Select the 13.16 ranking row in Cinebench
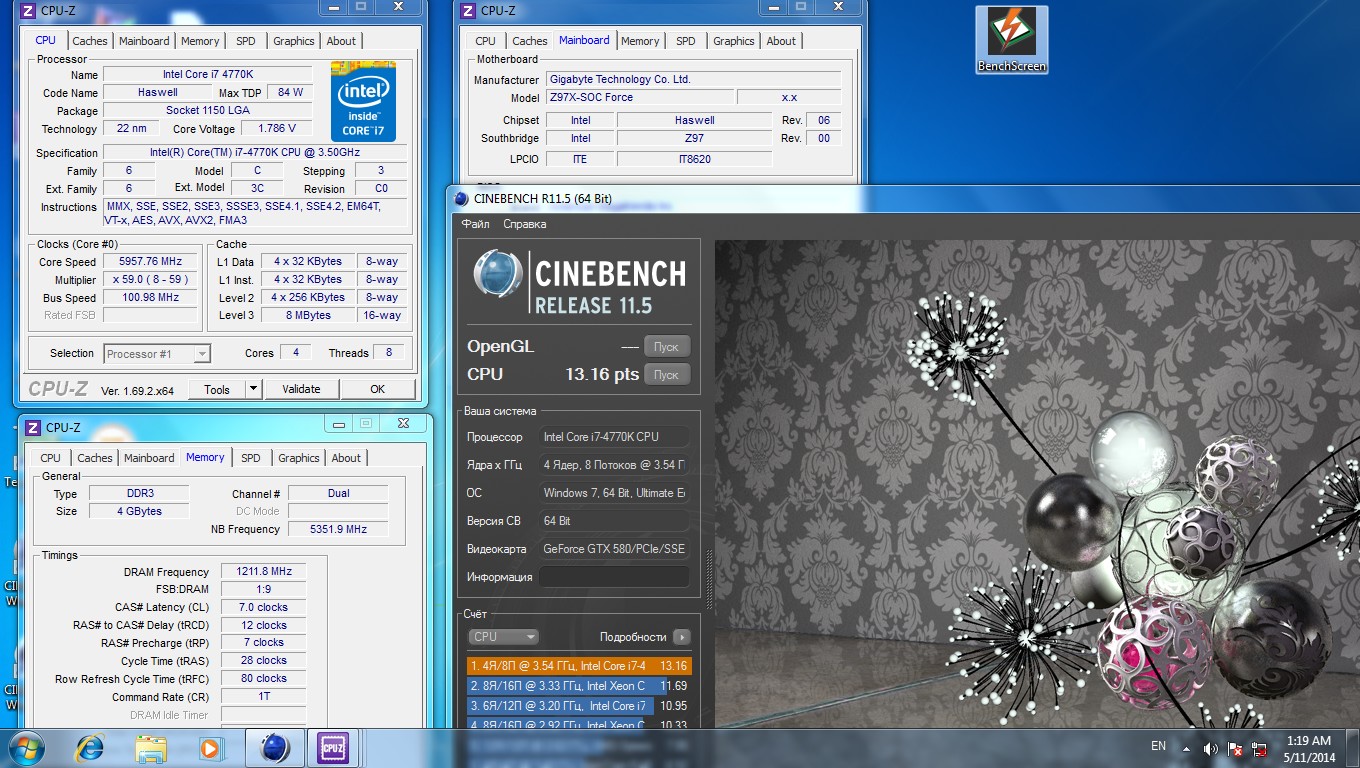The image size is (1360, 768). 579,665
